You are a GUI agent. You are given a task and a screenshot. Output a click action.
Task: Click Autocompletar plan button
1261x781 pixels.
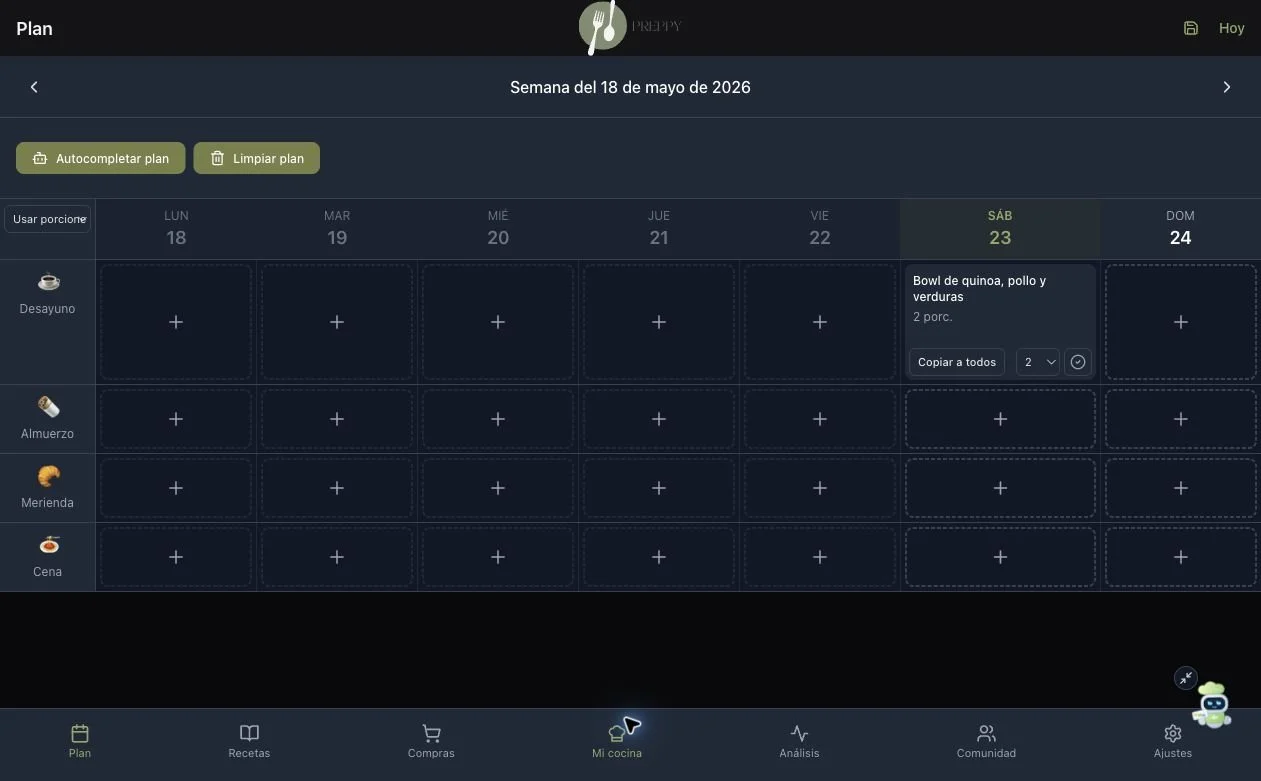(100, 158)
